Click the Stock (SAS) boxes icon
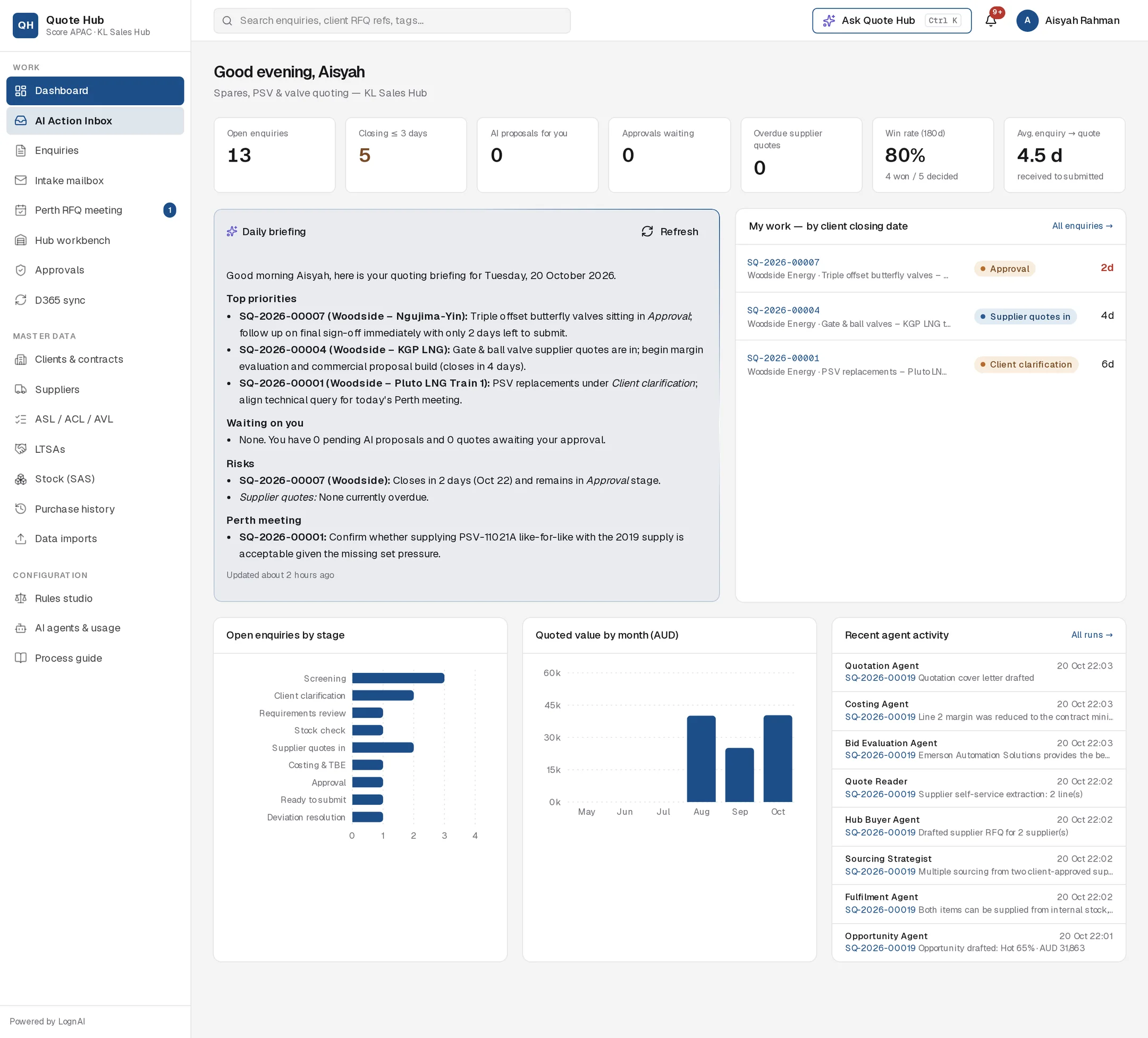Screen dimensions: 1148x1038 pos(21,479)
